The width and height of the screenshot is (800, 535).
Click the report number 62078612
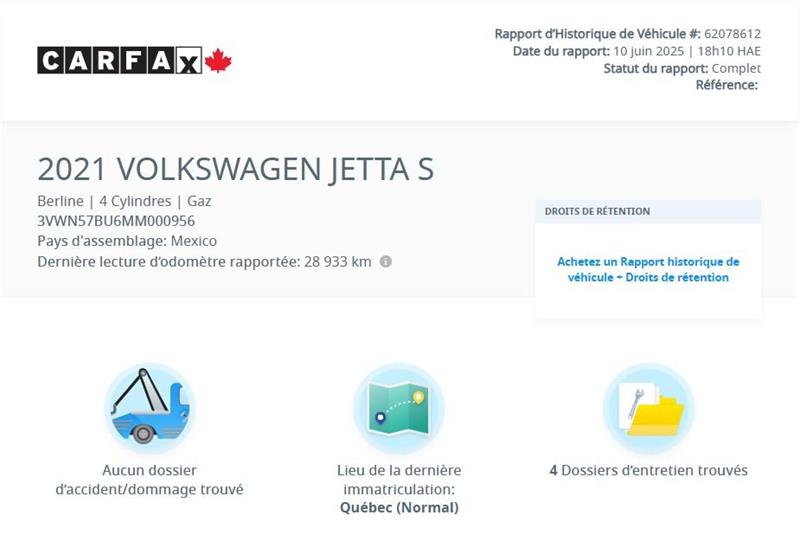732,34
